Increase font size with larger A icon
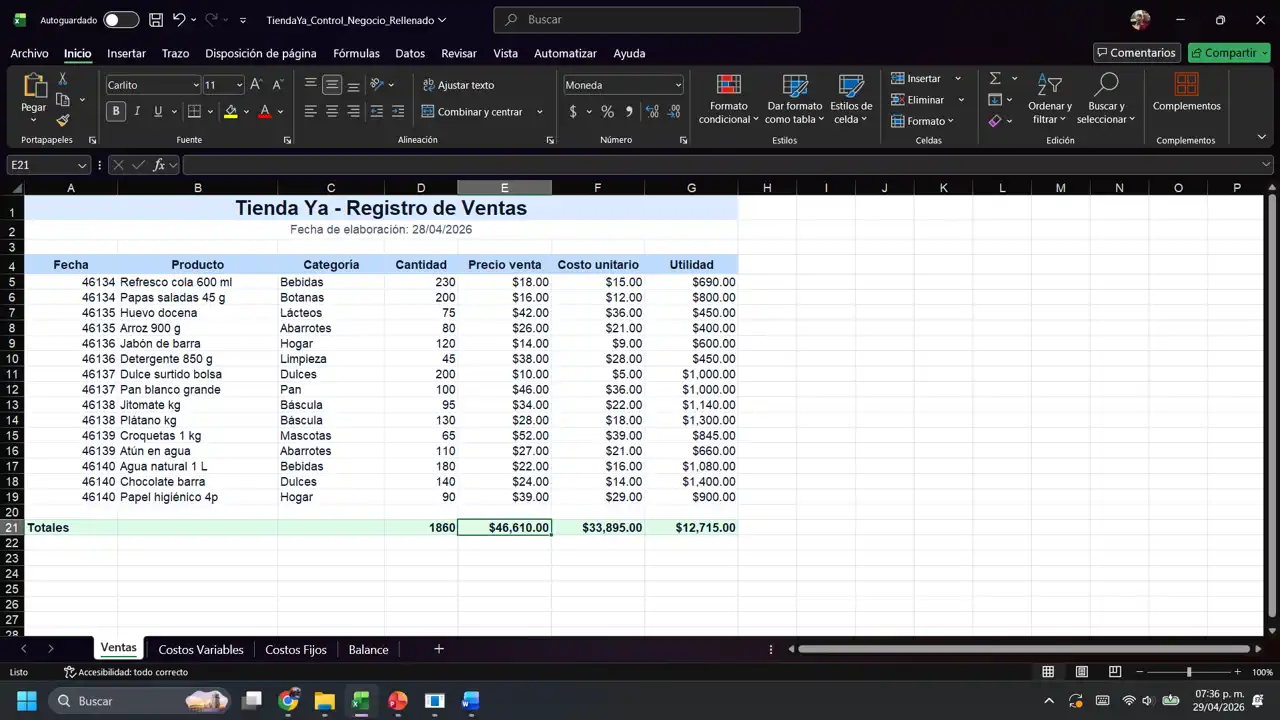The image size is (1280, 720). click(256, 85)
